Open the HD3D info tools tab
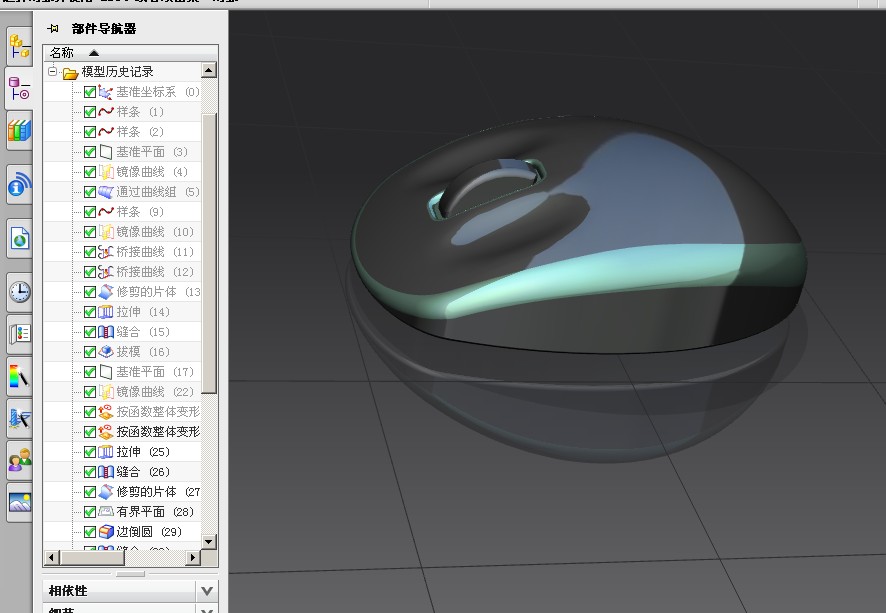Image resolution: width=886 pixels, height=613 pixels. (x=19, y=184)
